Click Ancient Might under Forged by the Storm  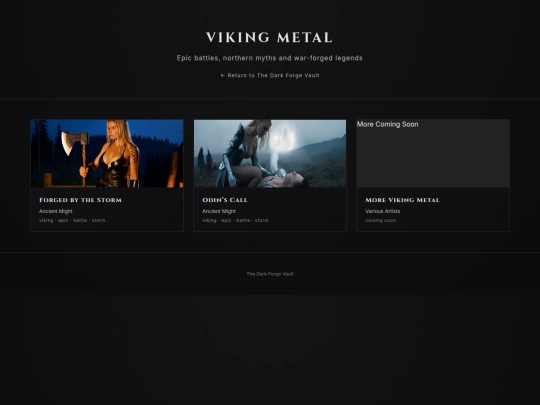pyautogui.click(x=56, y=211)
